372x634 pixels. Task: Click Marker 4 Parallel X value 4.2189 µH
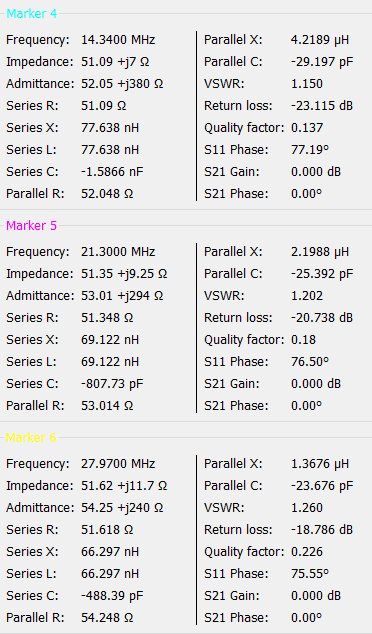click(320, 40)
